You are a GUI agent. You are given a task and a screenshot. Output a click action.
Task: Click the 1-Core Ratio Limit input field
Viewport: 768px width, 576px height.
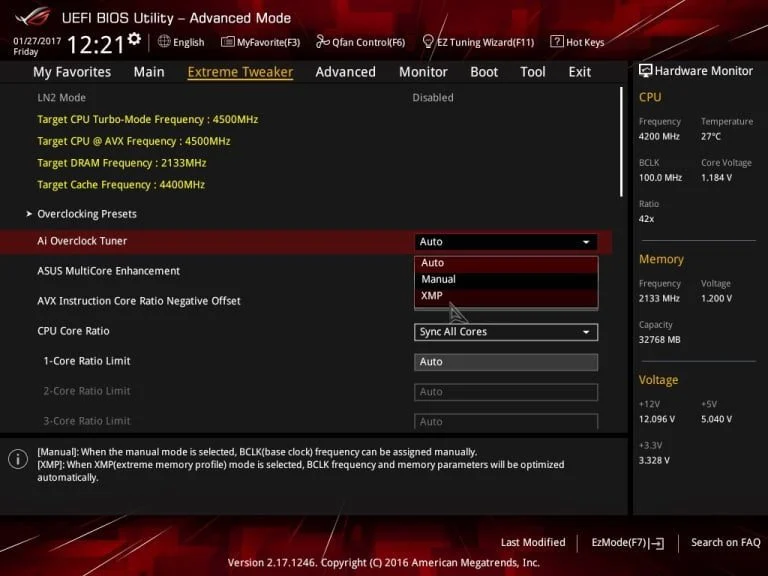505,362
